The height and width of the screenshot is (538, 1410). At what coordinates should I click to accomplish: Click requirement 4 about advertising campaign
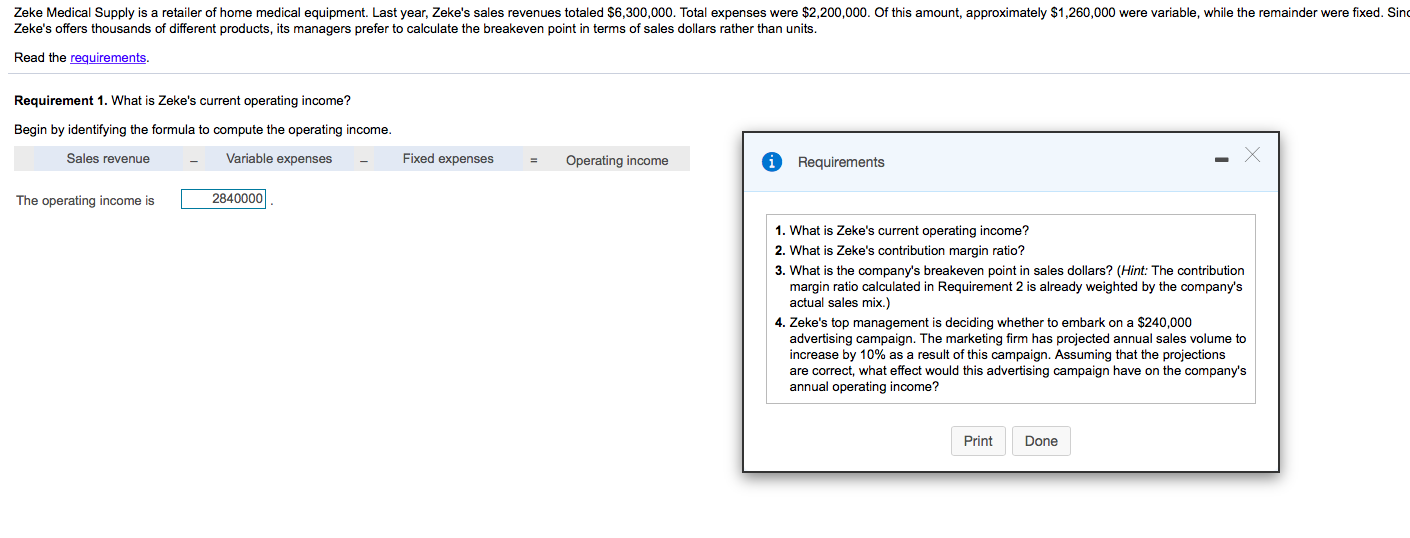pyautogui.click(x=1010, y=354)
